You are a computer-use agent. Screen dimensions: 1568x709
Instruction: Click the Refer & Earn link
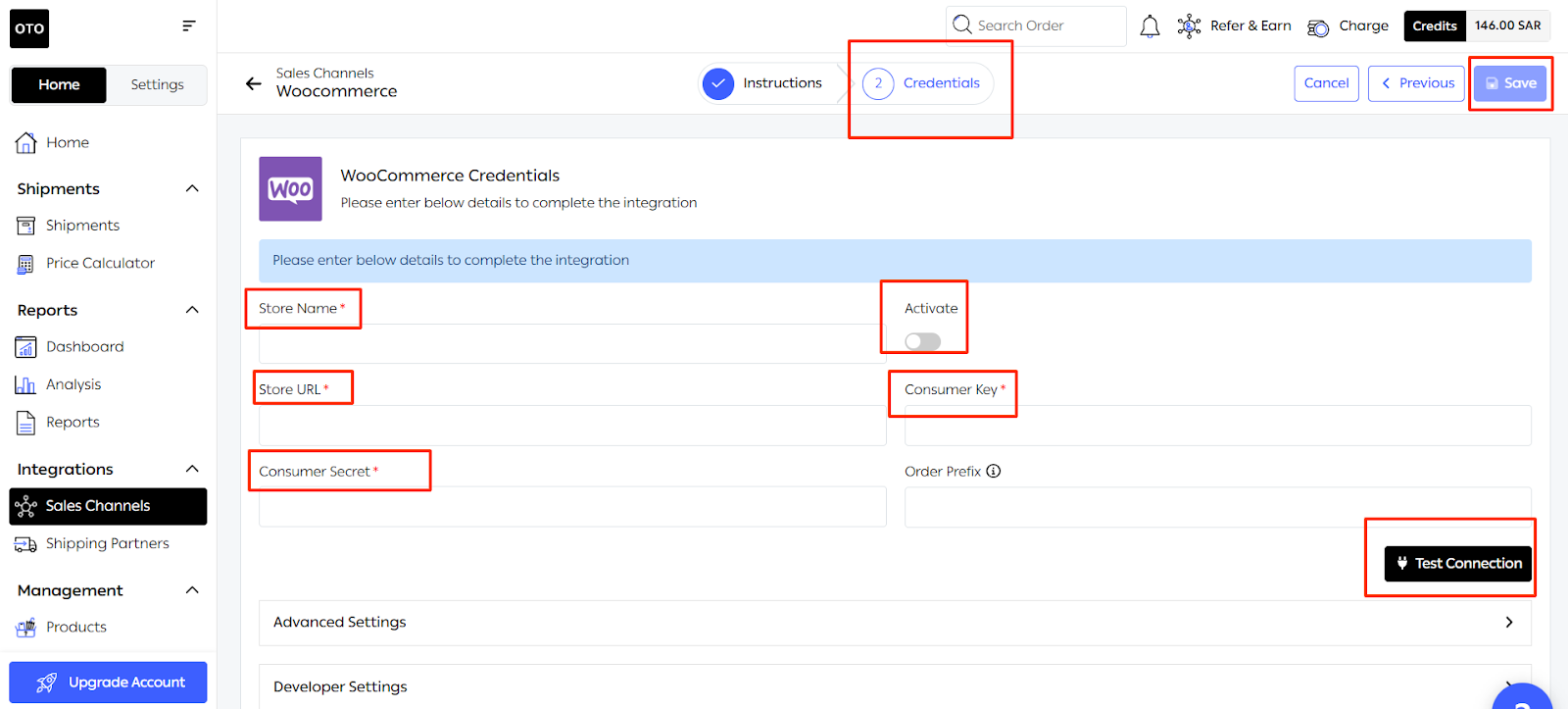(x=1250, y=25)
